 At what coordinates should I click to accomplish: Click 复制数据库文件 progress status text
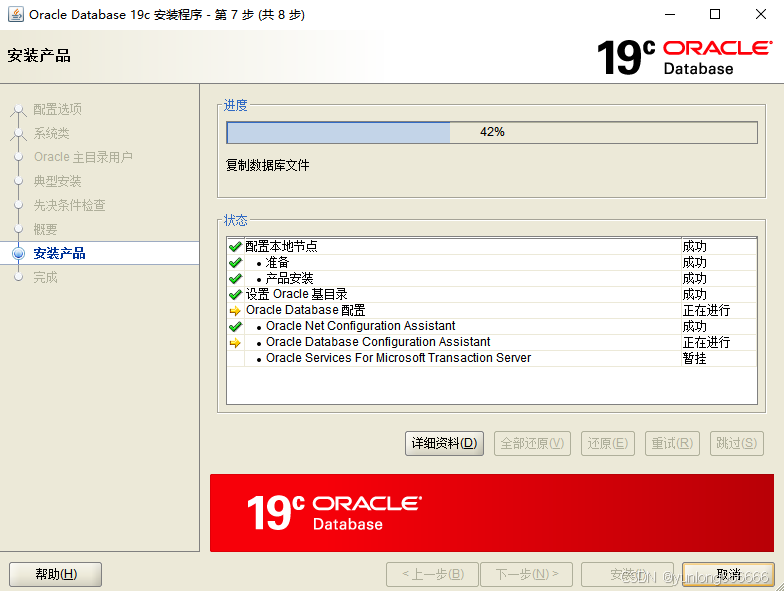(x=268, y=165)
